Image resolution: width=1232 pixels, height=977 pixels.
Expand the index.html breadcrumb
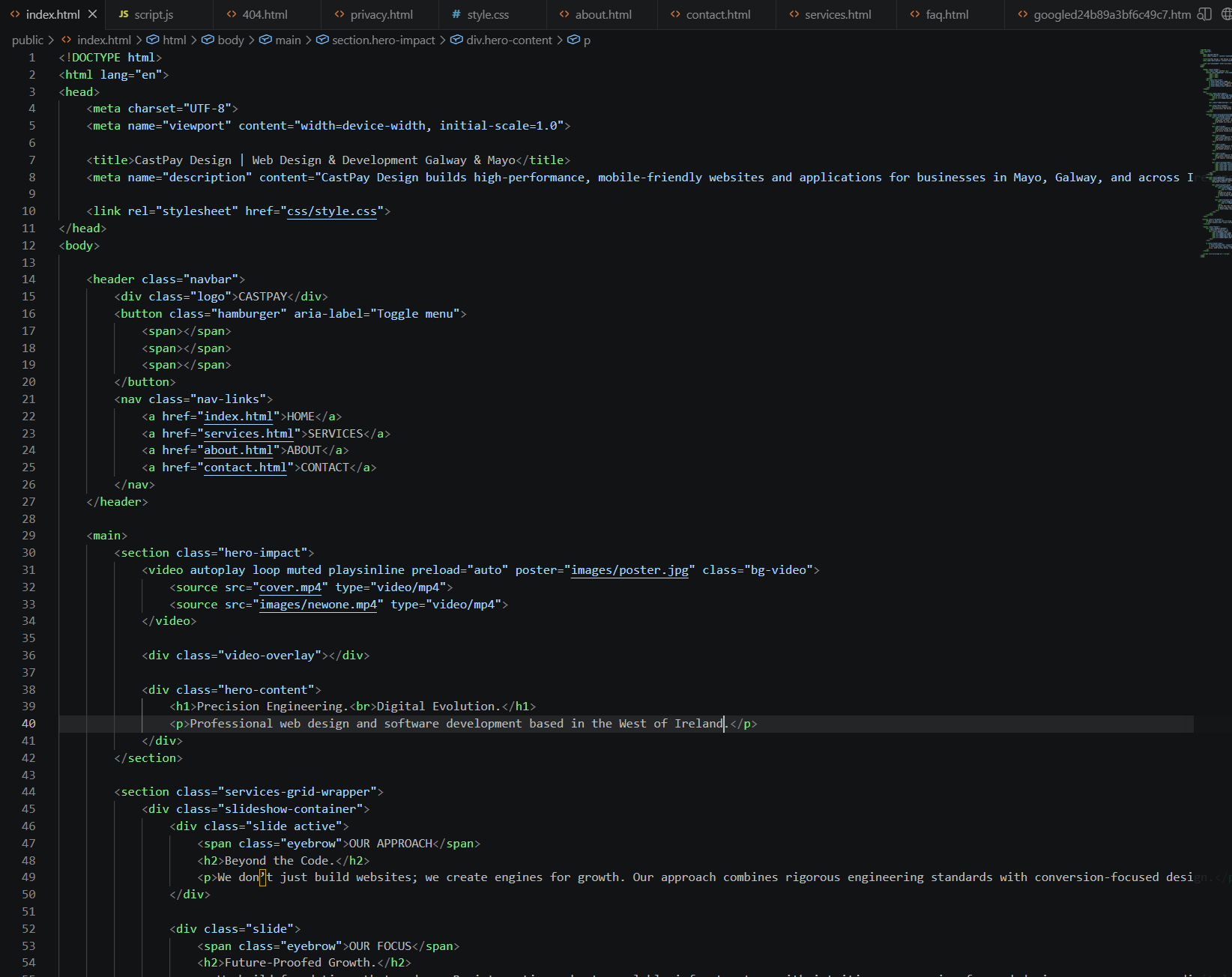pos(103,40)
